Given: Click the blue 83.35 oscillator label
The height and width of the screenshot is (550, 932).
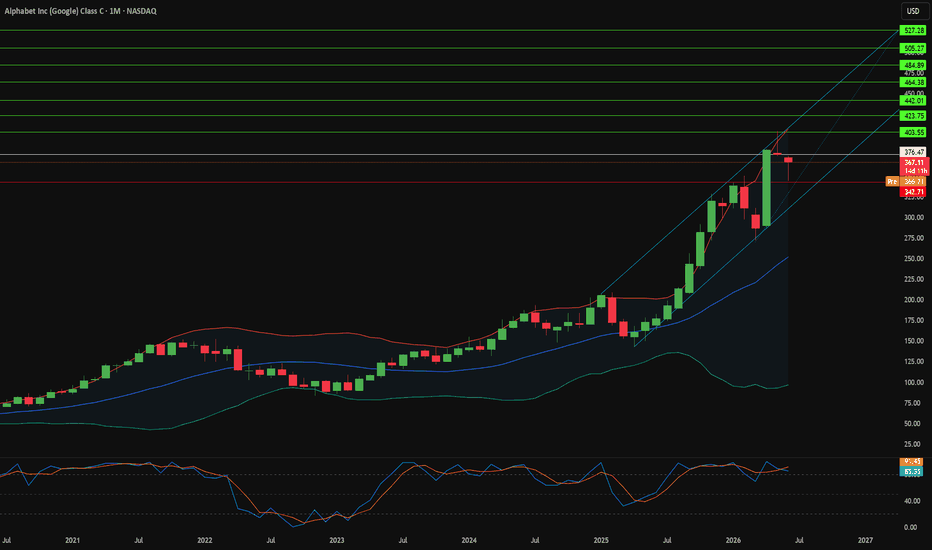Looking at the screenshot, I should pyautogui.click(x=912, y=472).
